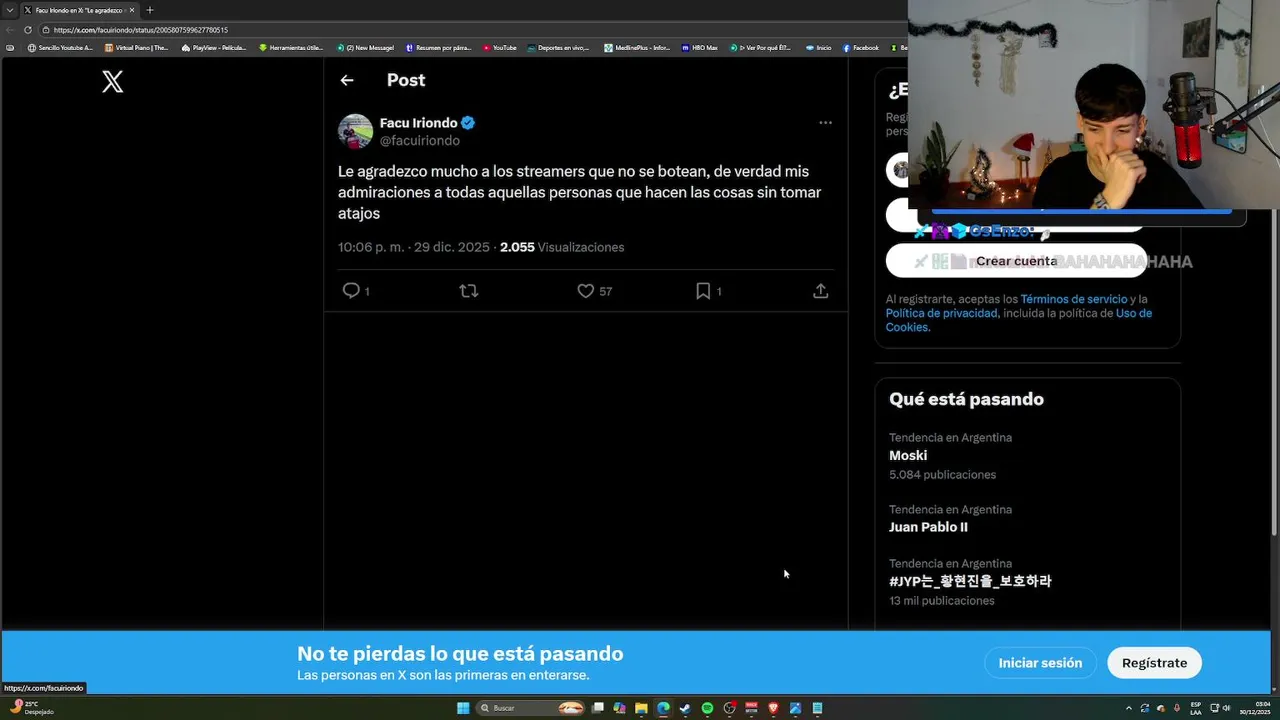The width and height of the screenshot is (1280, 720).
Task: Open the HBO Max bookmark
Action: tap(700, 48)
